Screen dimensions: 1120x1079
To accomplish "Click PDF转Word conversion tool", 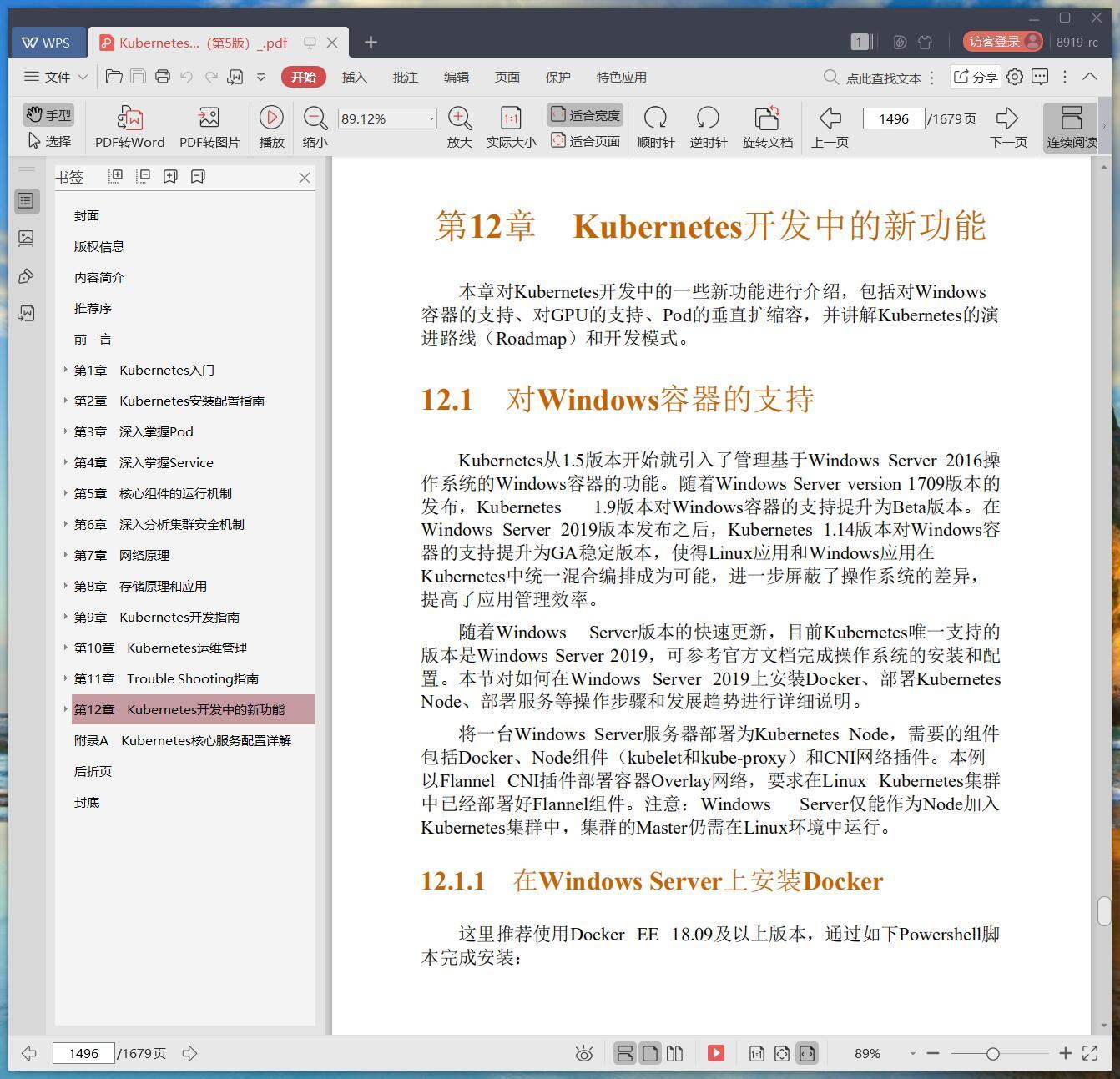I will coord(129,127).
